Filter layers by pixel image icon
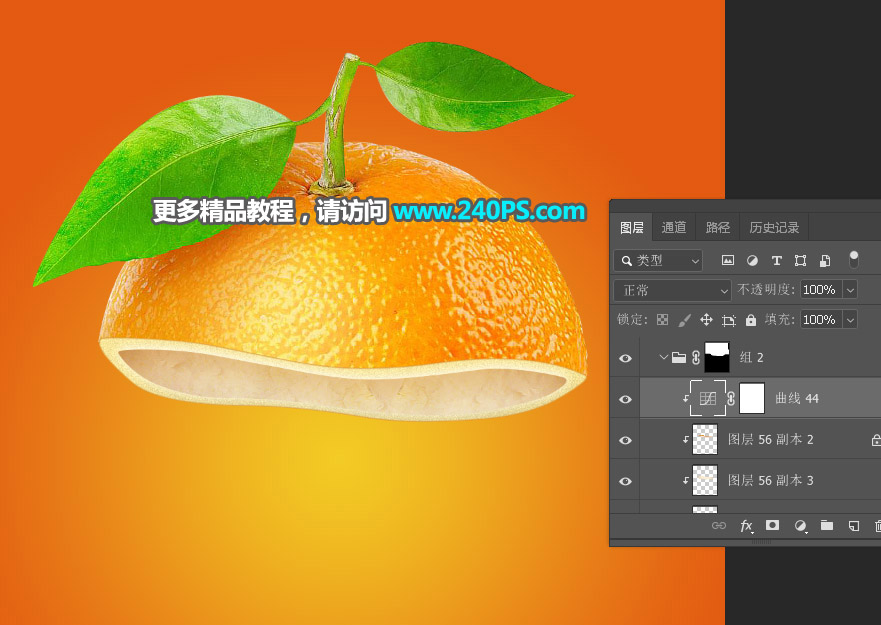 click(x=728, y=260)
